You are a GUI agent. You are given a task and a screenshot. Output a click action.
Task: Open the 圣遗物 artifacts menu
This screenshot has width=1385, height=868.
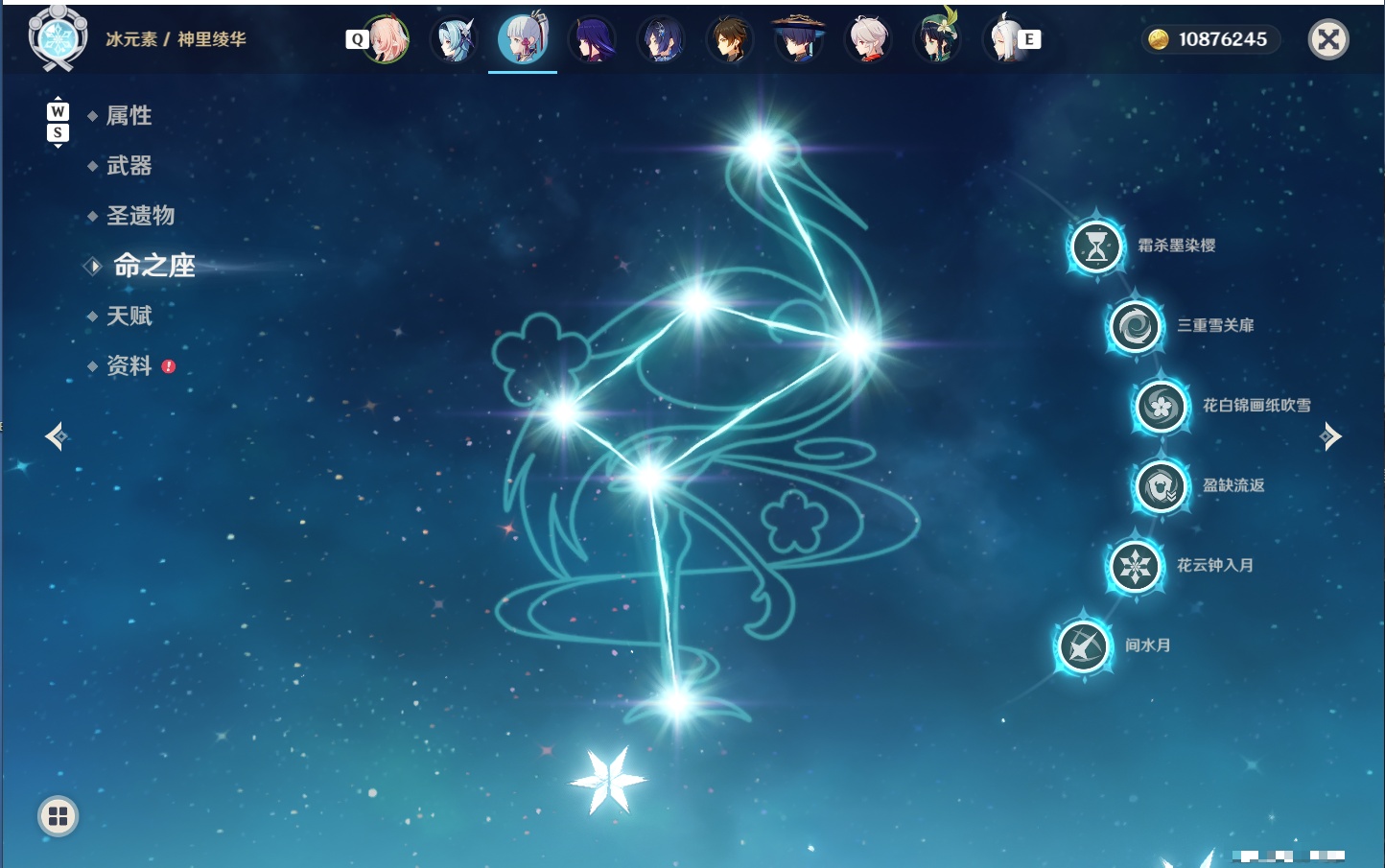click(x=140, y=216)
